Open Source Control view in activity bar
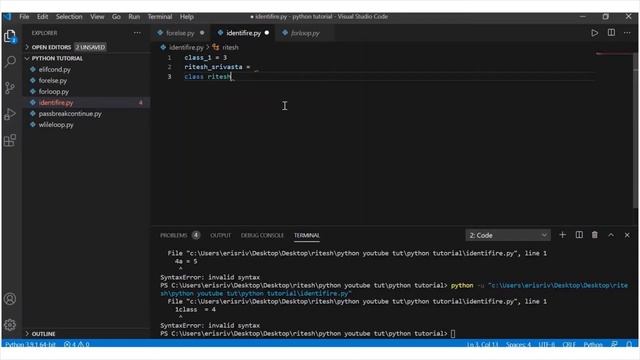The width and height of the screenshot is (640, 360). point(10,88)
